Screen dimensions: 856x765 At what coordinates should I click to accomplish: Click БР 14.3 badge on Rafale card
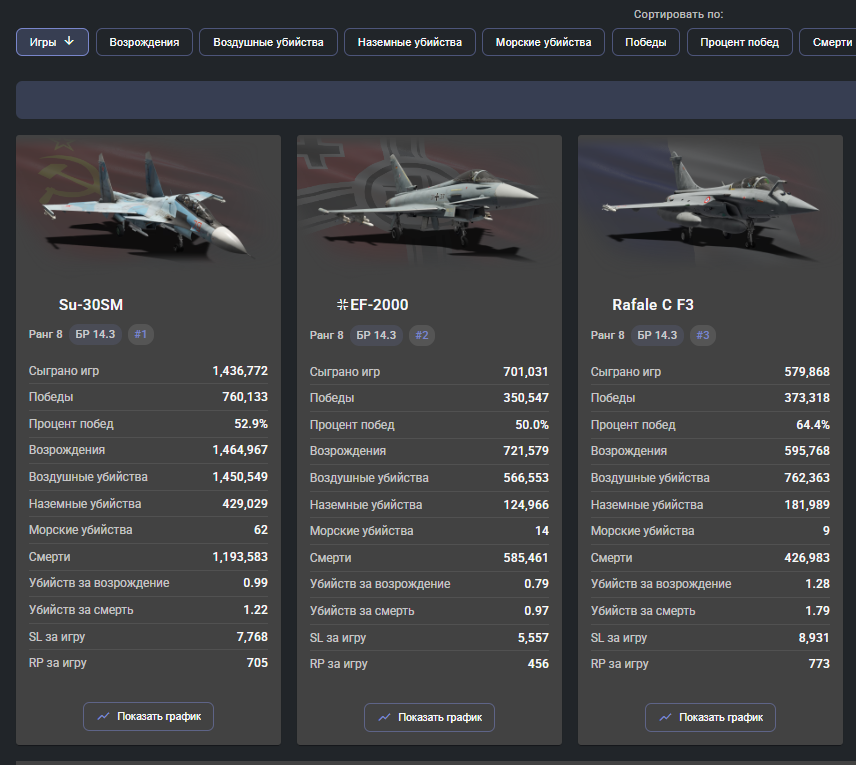tap(657, 335)
